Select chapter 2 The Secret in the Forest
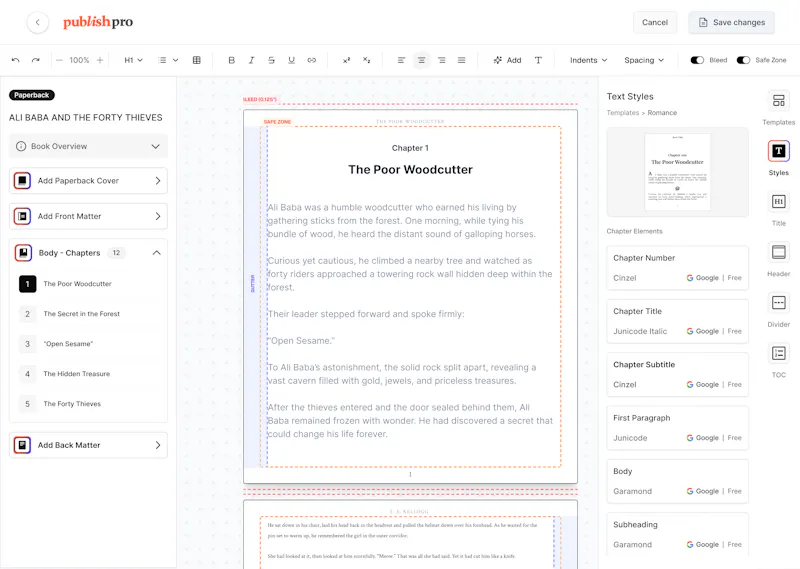 click(88, 314)
